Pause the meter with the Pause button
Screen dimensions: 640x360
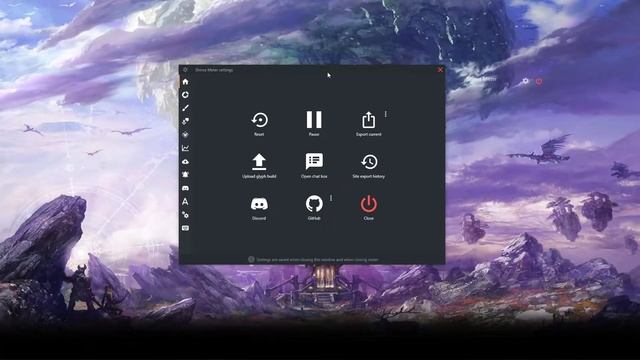314,123
